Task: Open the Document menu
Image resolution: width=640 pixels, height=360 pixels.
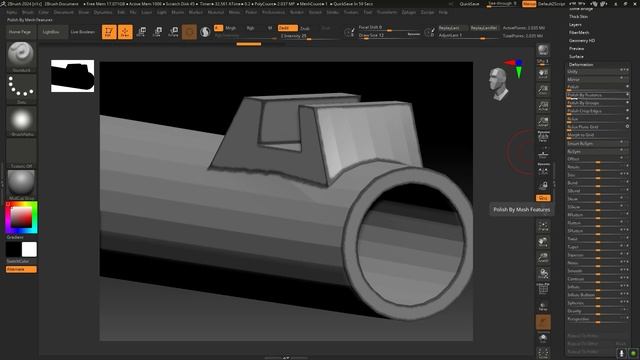Action: [64, 12]
